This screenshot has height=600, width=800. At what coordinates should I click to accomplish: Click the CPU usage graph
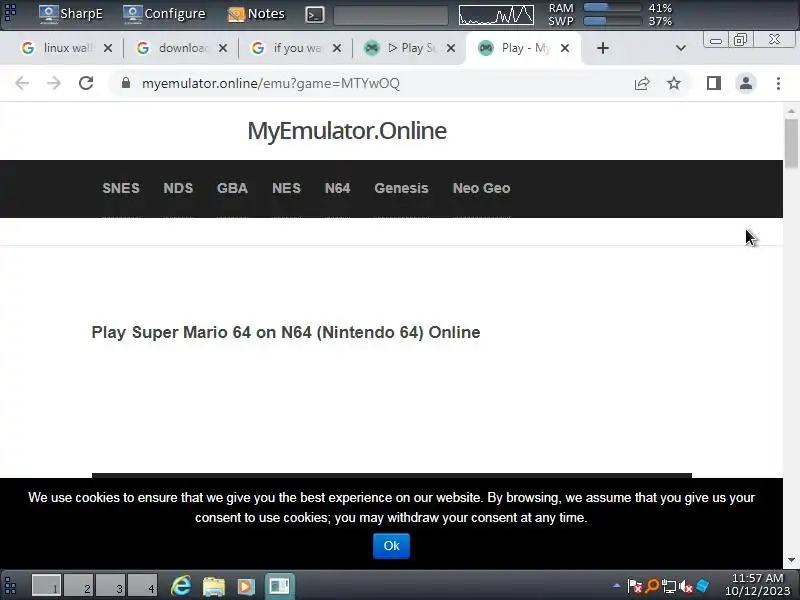tap(496, 15)
